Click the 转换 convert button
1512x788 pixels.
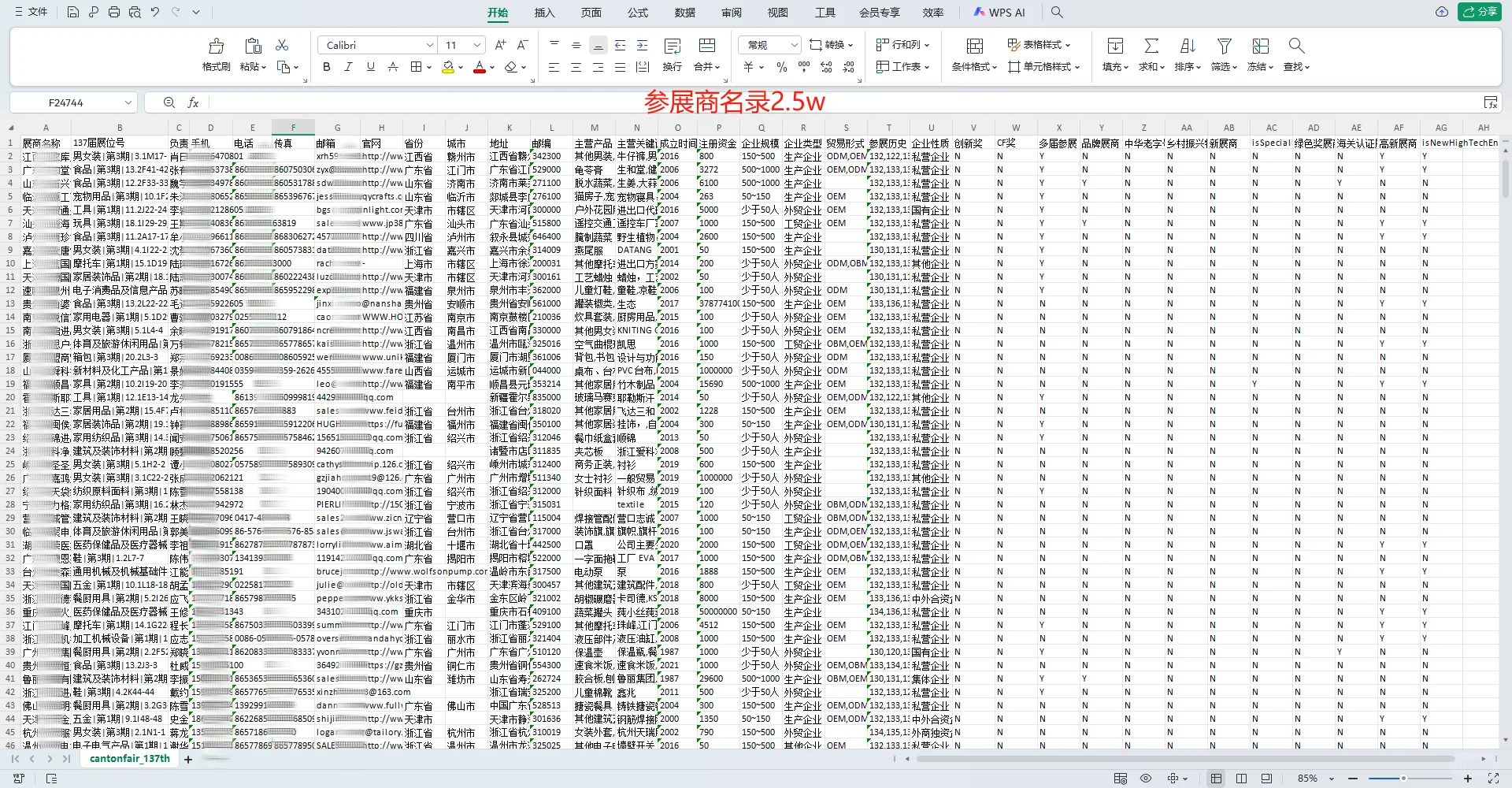(x=832, y=45)
